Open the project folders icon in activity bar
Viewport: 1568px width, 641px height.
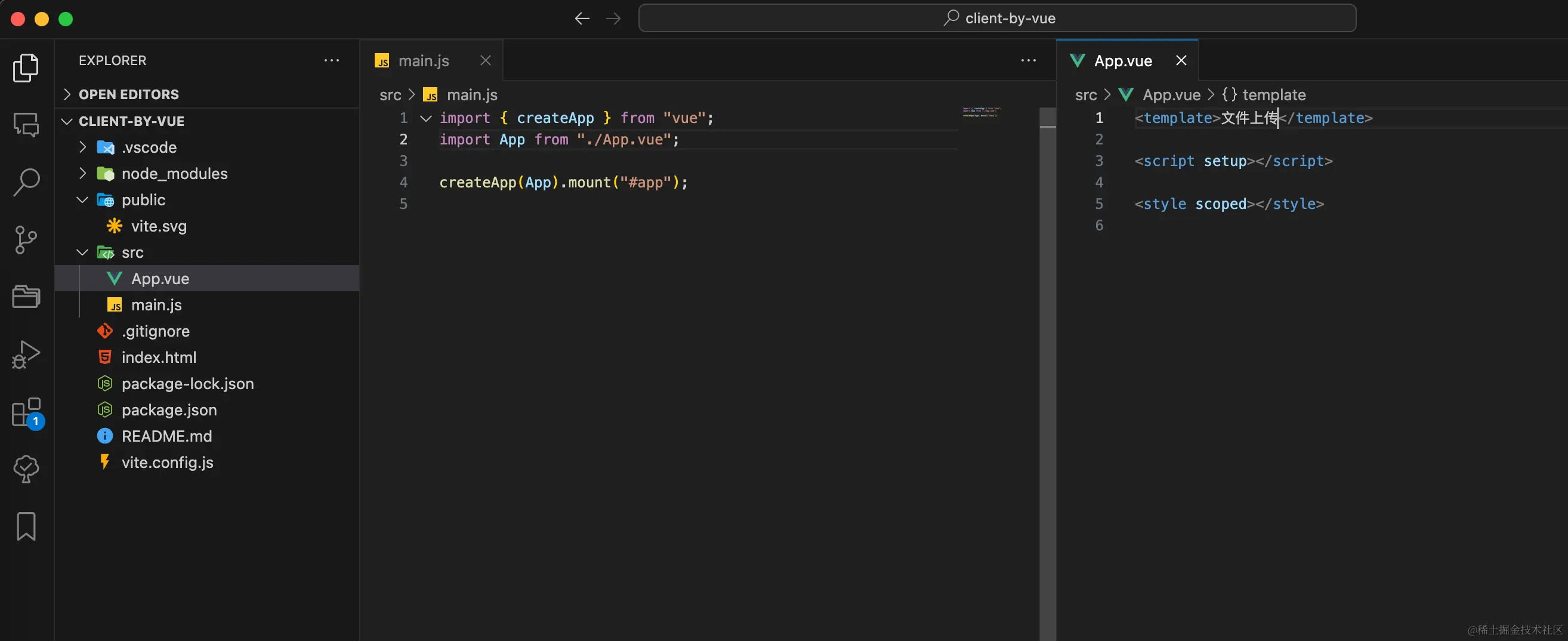[x=26, y=297]
